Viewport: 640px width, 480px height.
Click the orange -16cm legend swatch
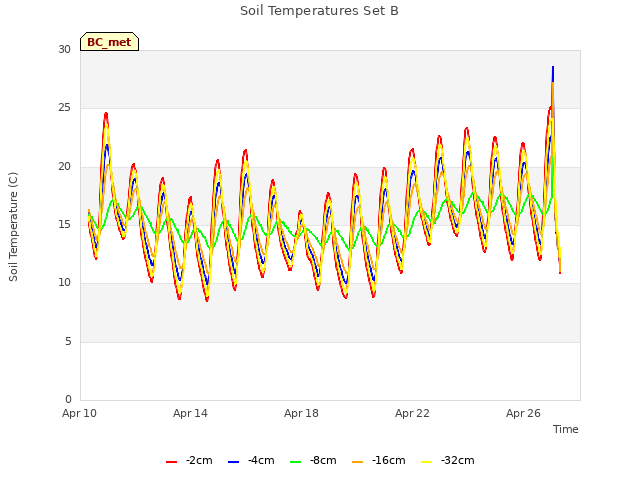(x=357, y=462)
